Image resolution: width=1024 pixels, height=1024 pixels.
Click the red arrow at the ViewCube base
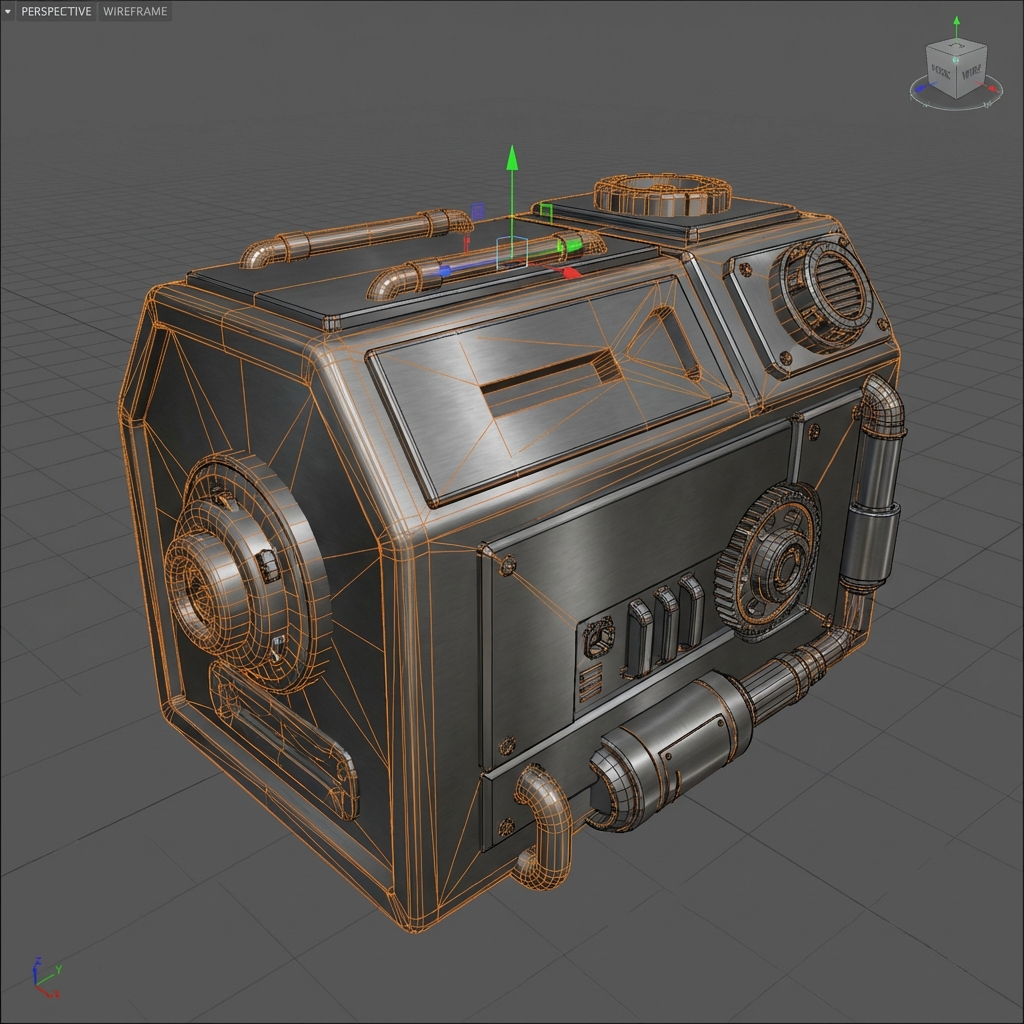(x=993, y=88)
